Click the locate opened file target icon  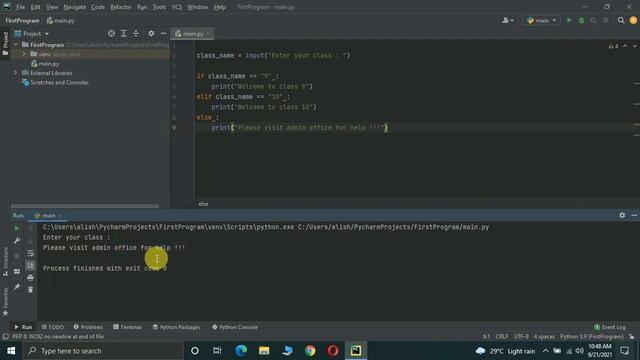(111, 33)
